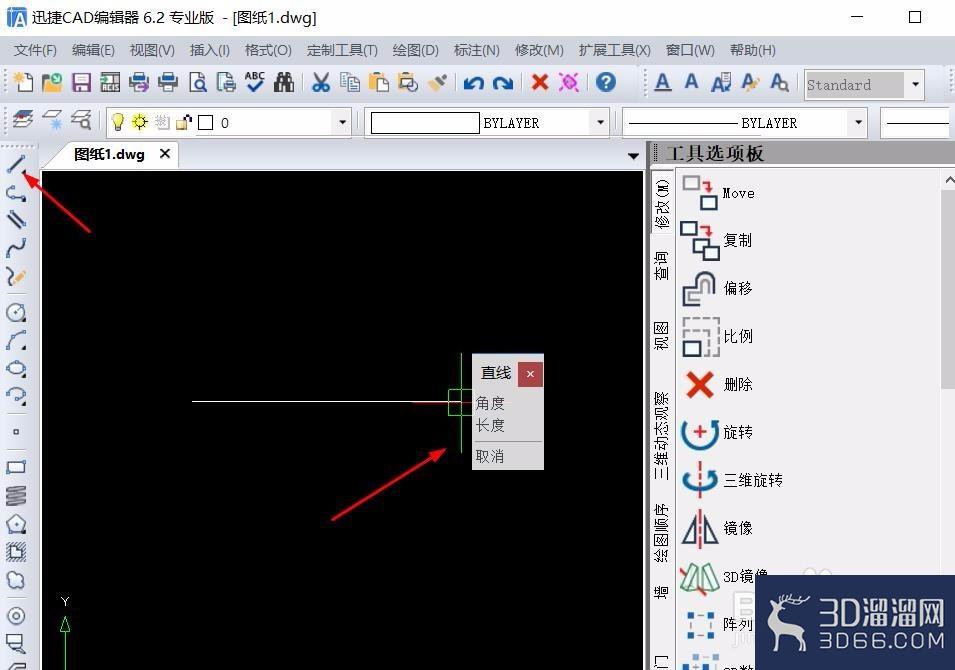
Task: Delete with the red X toolbar icon
Action: tap(540, 82)
